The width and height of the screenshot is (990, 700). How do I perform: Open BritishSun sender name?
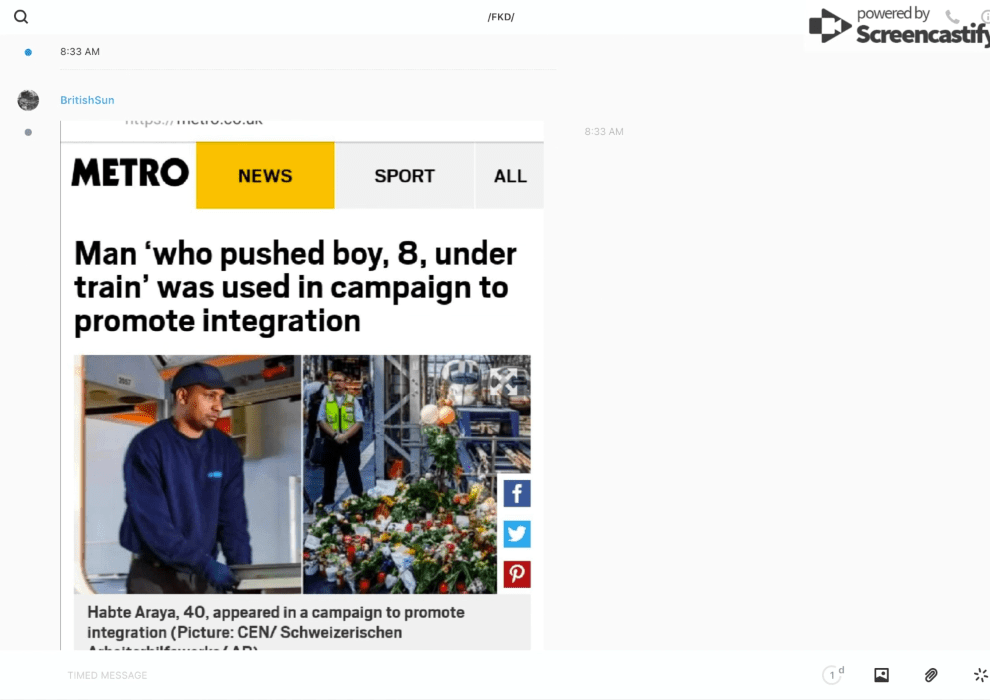[87, 100]
